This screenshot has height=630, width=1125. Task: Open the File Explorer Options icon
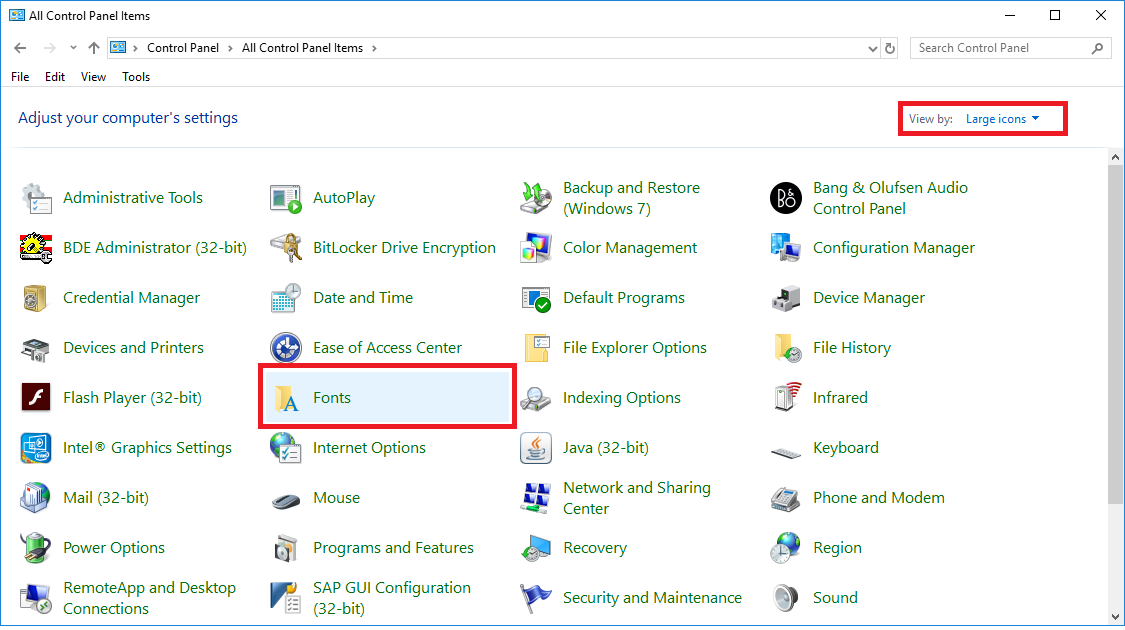(536, 348)
